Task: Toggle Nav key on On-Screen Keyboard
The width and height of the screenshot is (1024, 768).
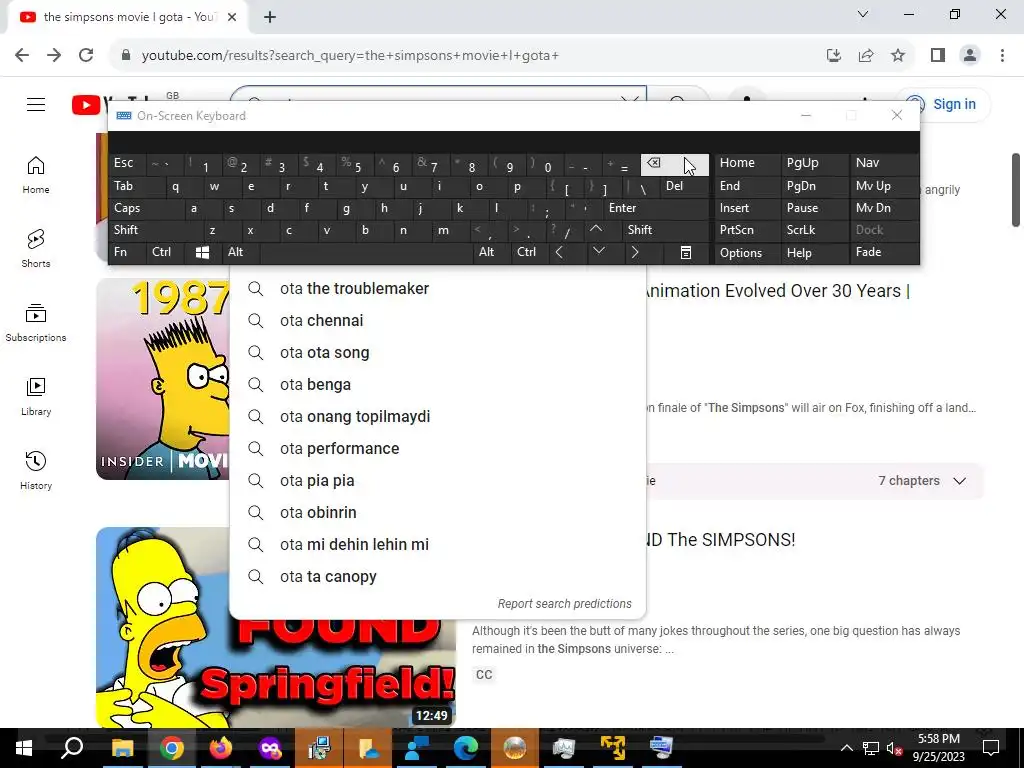Action: [x=884, y=163]
